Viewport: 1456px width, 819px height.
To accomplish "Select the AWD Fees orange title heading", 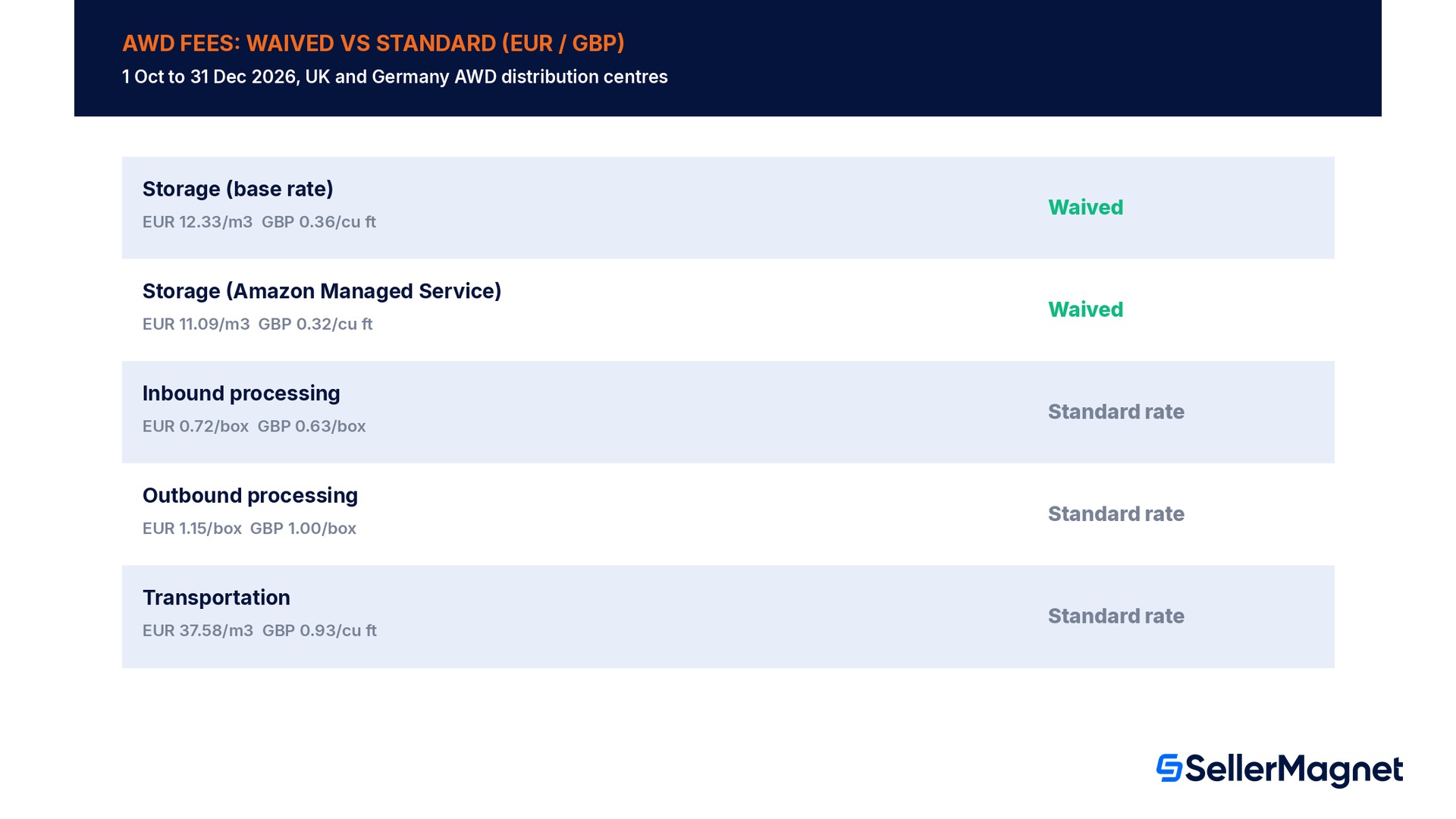I will (373, 43).
